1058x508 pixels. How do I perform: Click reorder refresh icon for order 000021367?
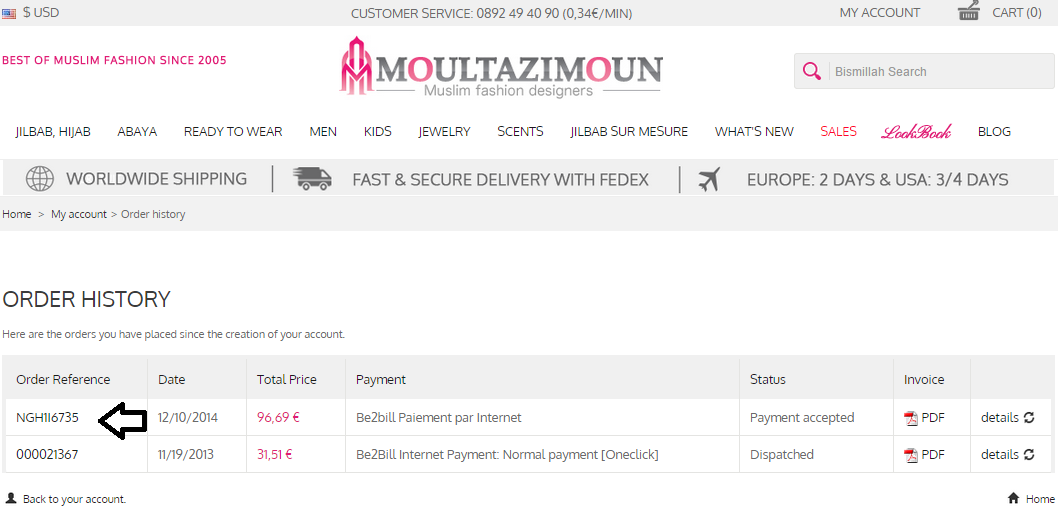[x=1029, y=455]
